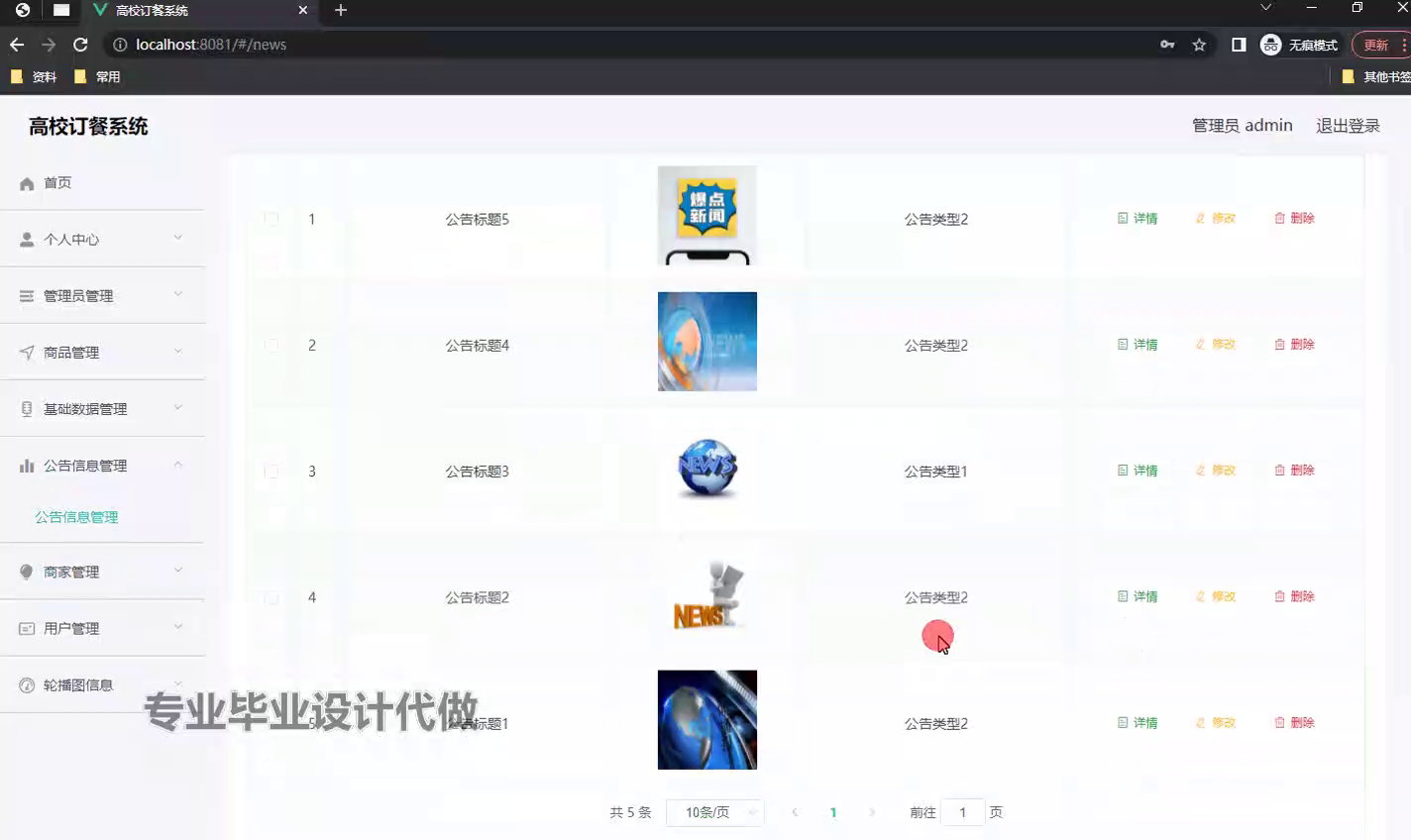The image size is (1411, 840).
Task: Open the 10条/页 page size dropdown
Action: [715, 812]
